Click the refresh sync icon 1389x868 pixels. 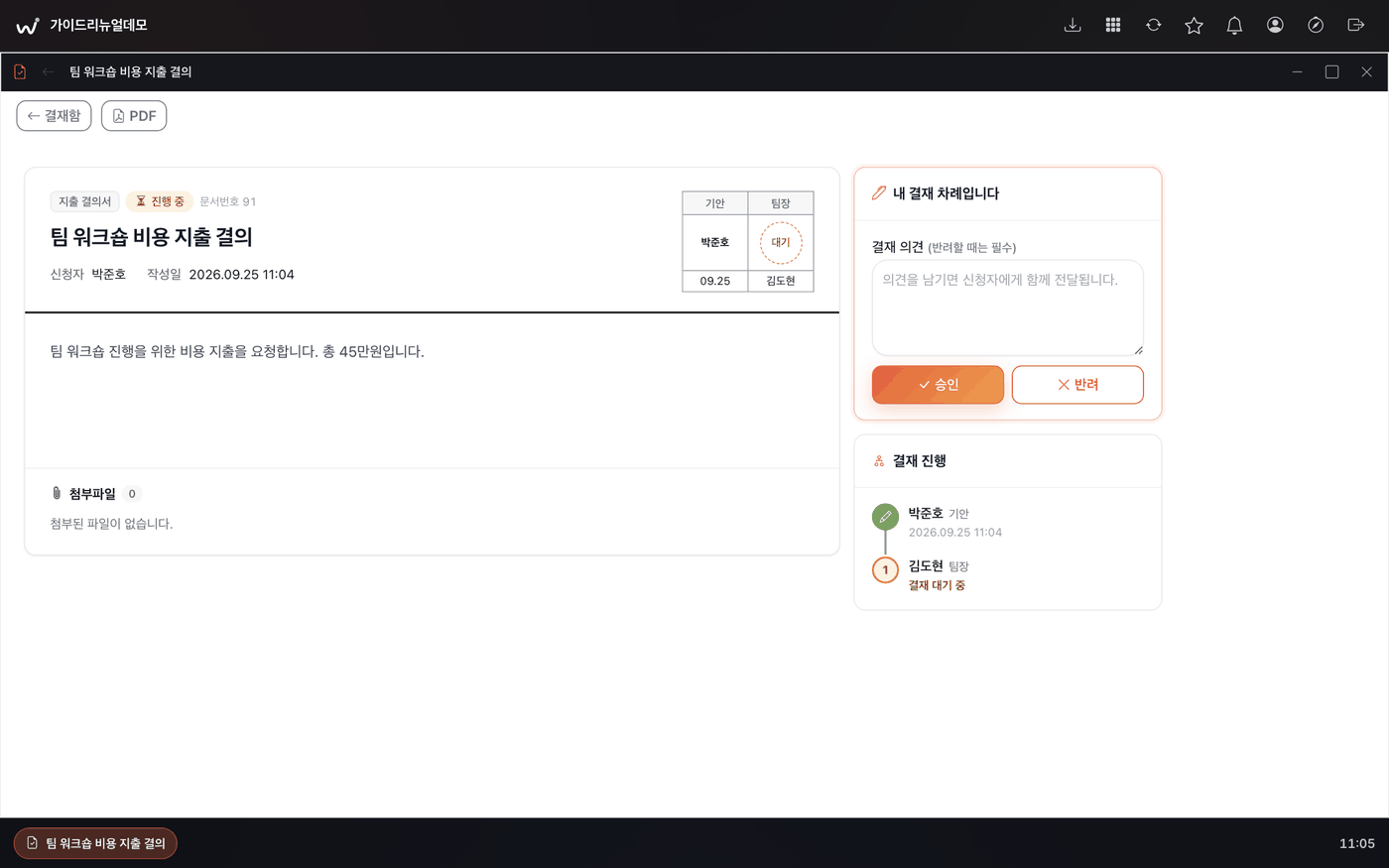pyautogui.click(x=1154, y=25)
